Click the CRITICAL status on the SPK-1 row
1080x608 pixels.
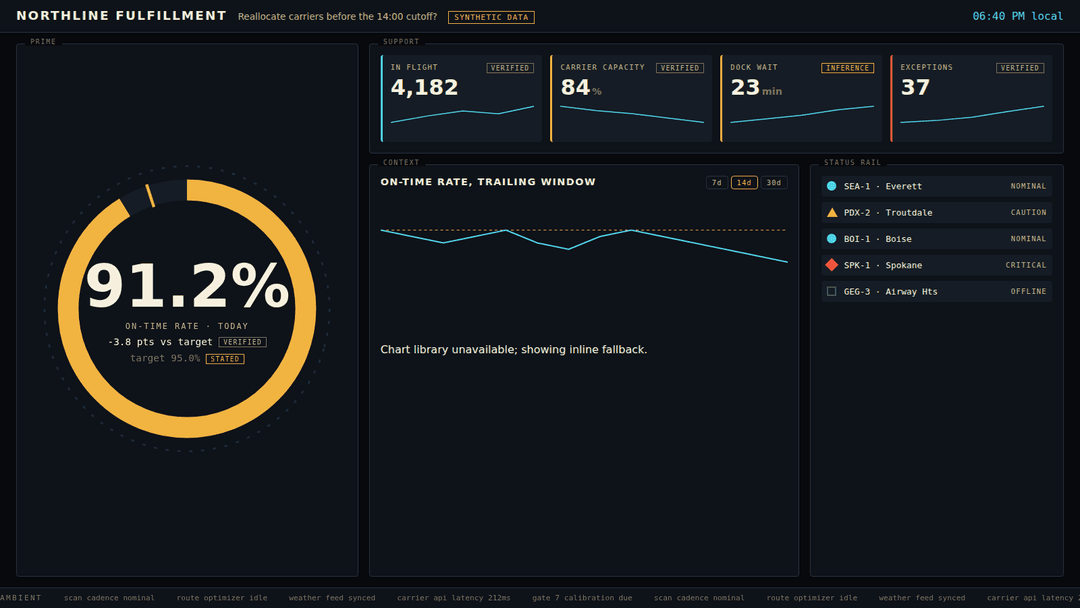pos(1026,265)
